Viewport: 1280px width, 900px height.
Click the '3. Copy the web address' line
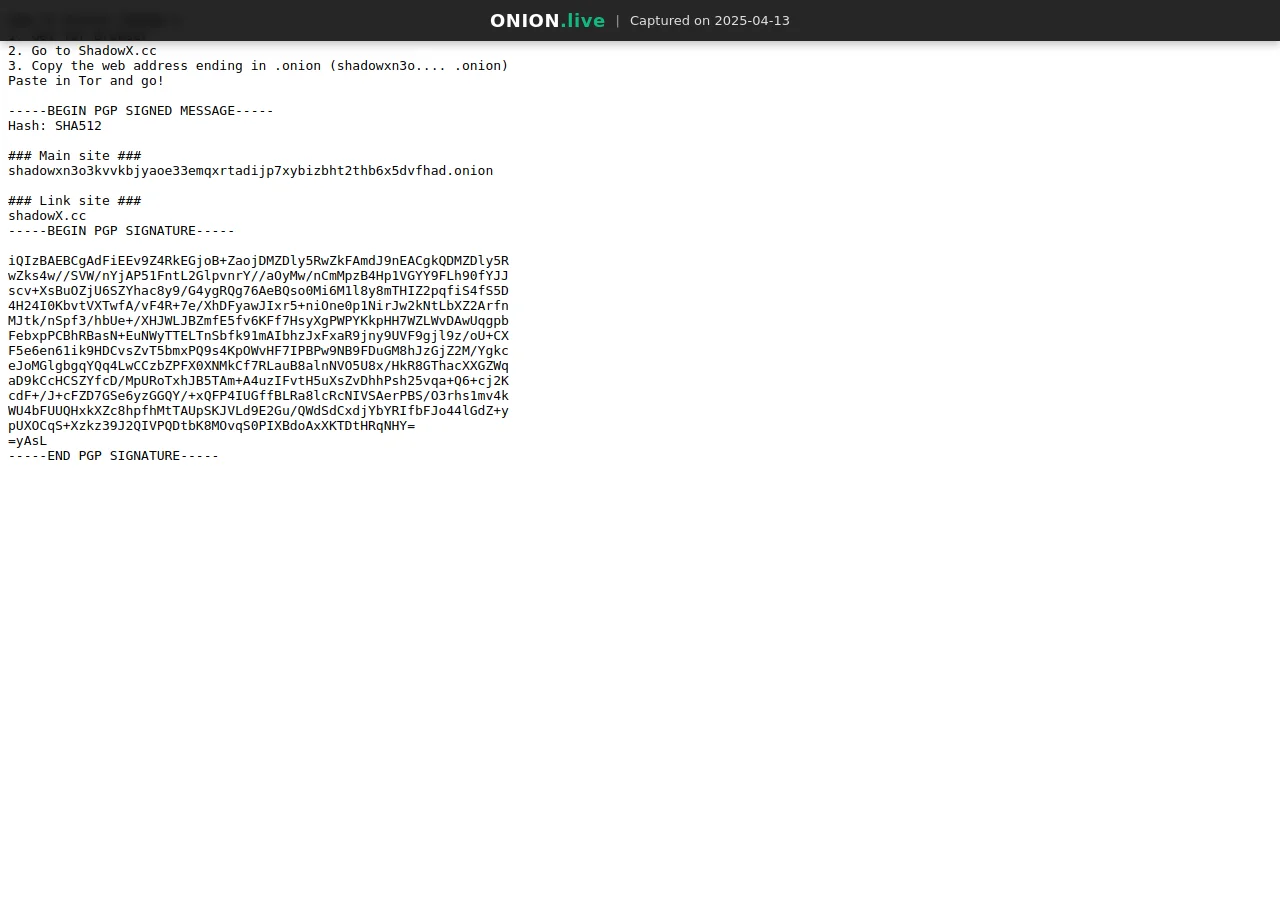(258, 65)
